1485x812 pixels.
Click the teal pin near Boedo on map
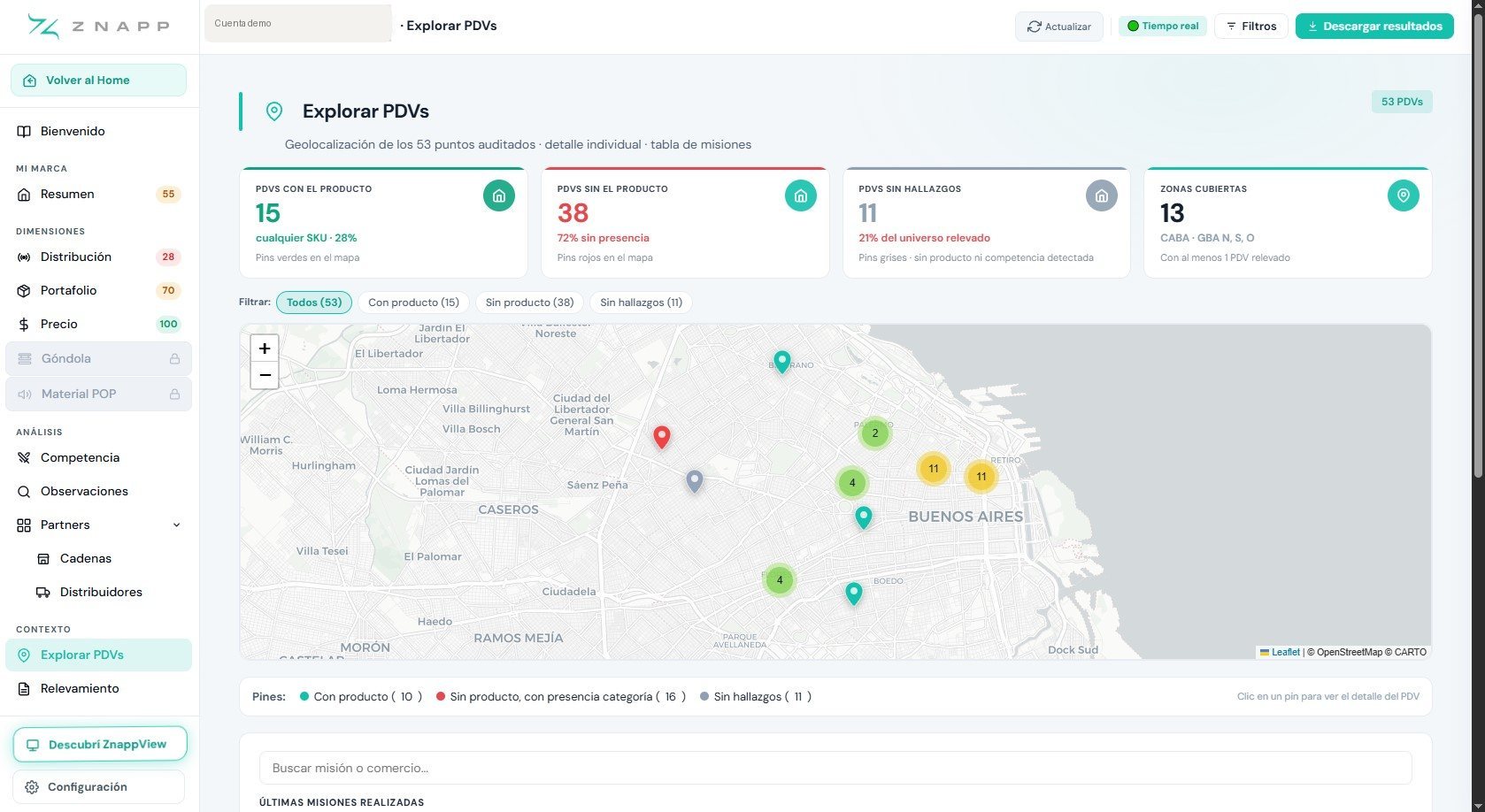click(853, 594)
